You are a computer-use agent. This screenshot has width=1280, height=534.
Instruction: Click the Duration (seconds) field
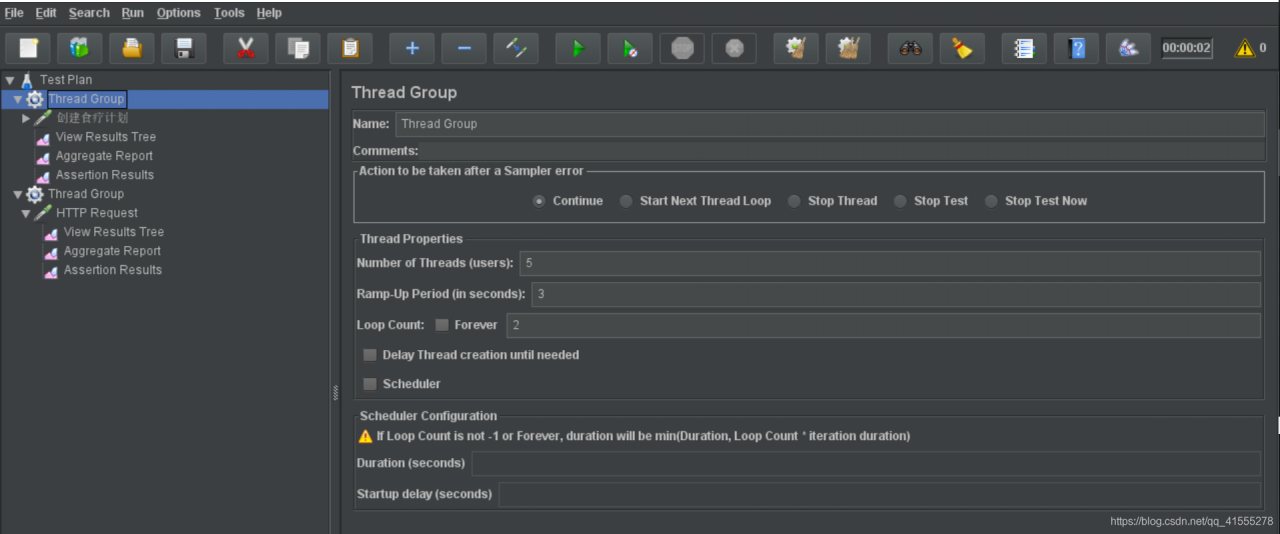(x=866, y=463)
